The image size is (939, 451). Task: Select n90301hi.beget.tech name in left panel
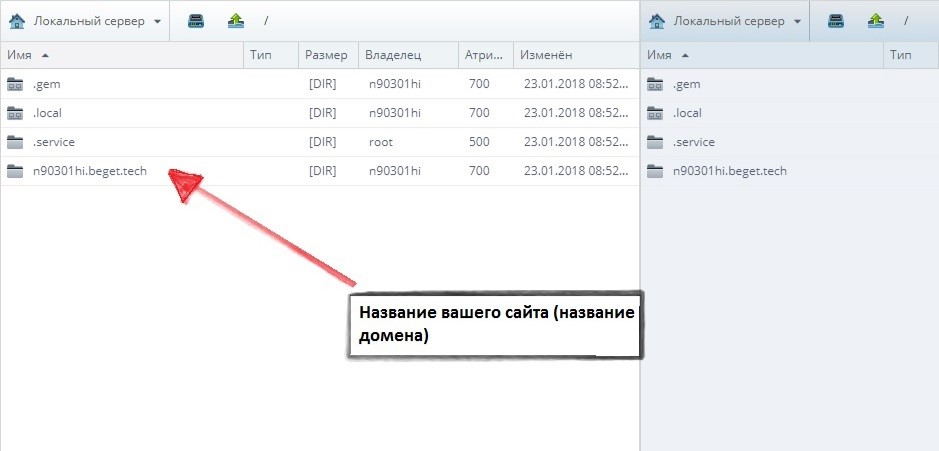click(x=90, y=171)
